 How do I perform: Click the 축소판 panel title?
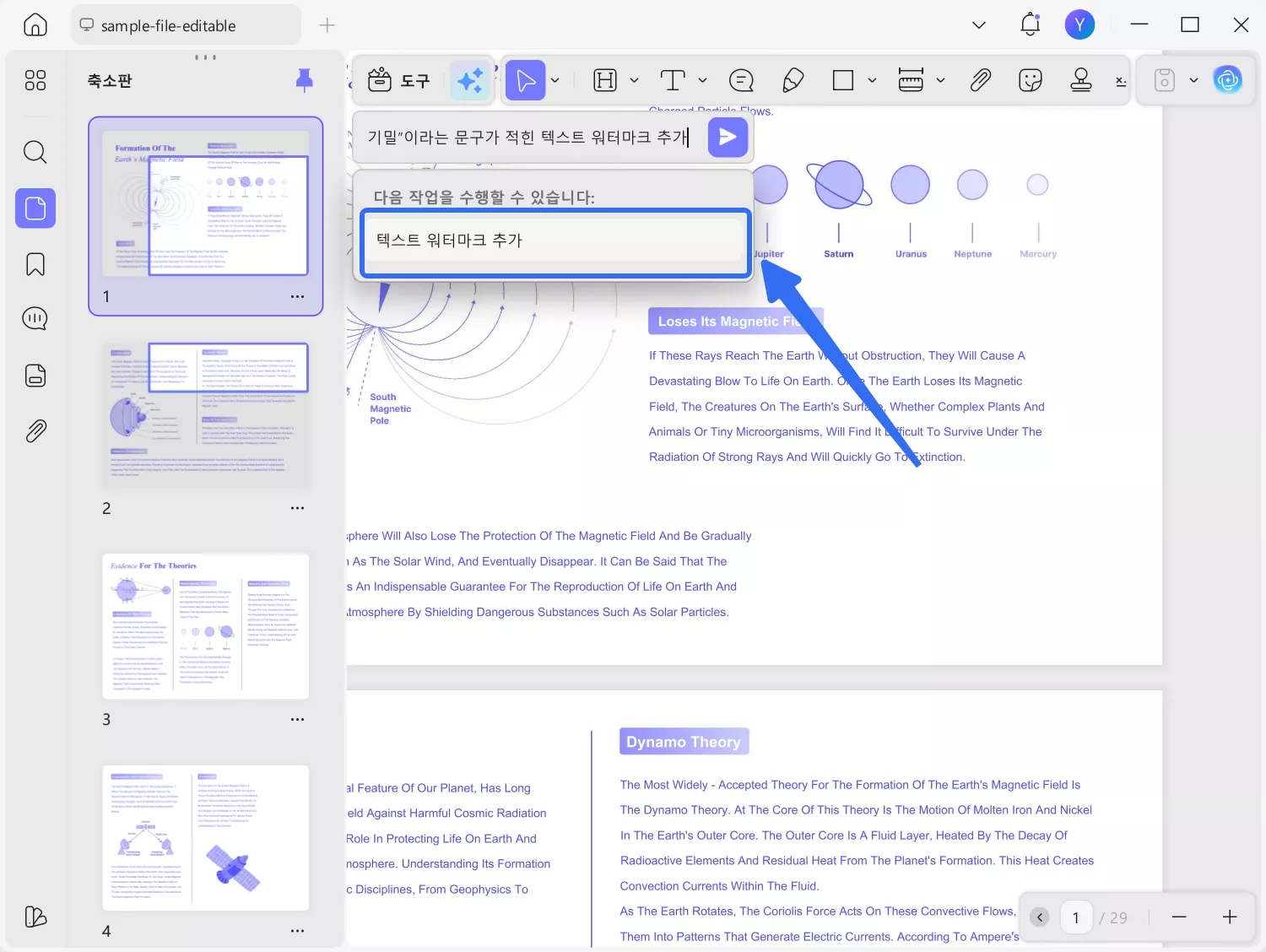[110, 81]
